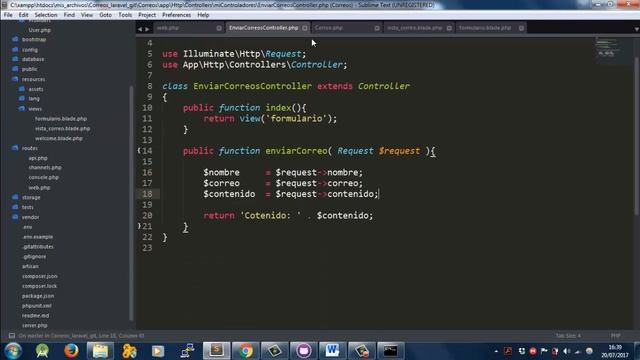Expand the assets folder
The height and width of the screenshot is (360, 640).
pos(22,89)
